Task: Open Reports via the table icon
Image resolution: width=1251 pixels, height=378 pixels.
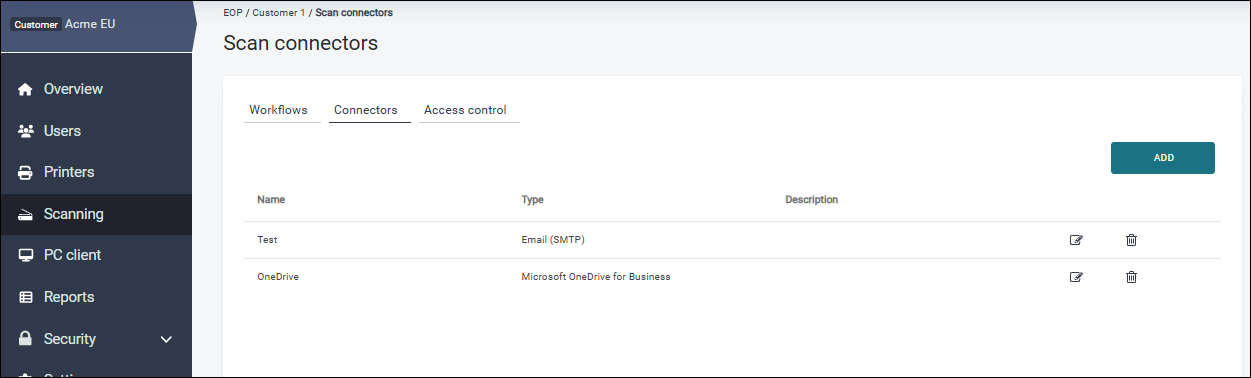Action: pos(26,297)
